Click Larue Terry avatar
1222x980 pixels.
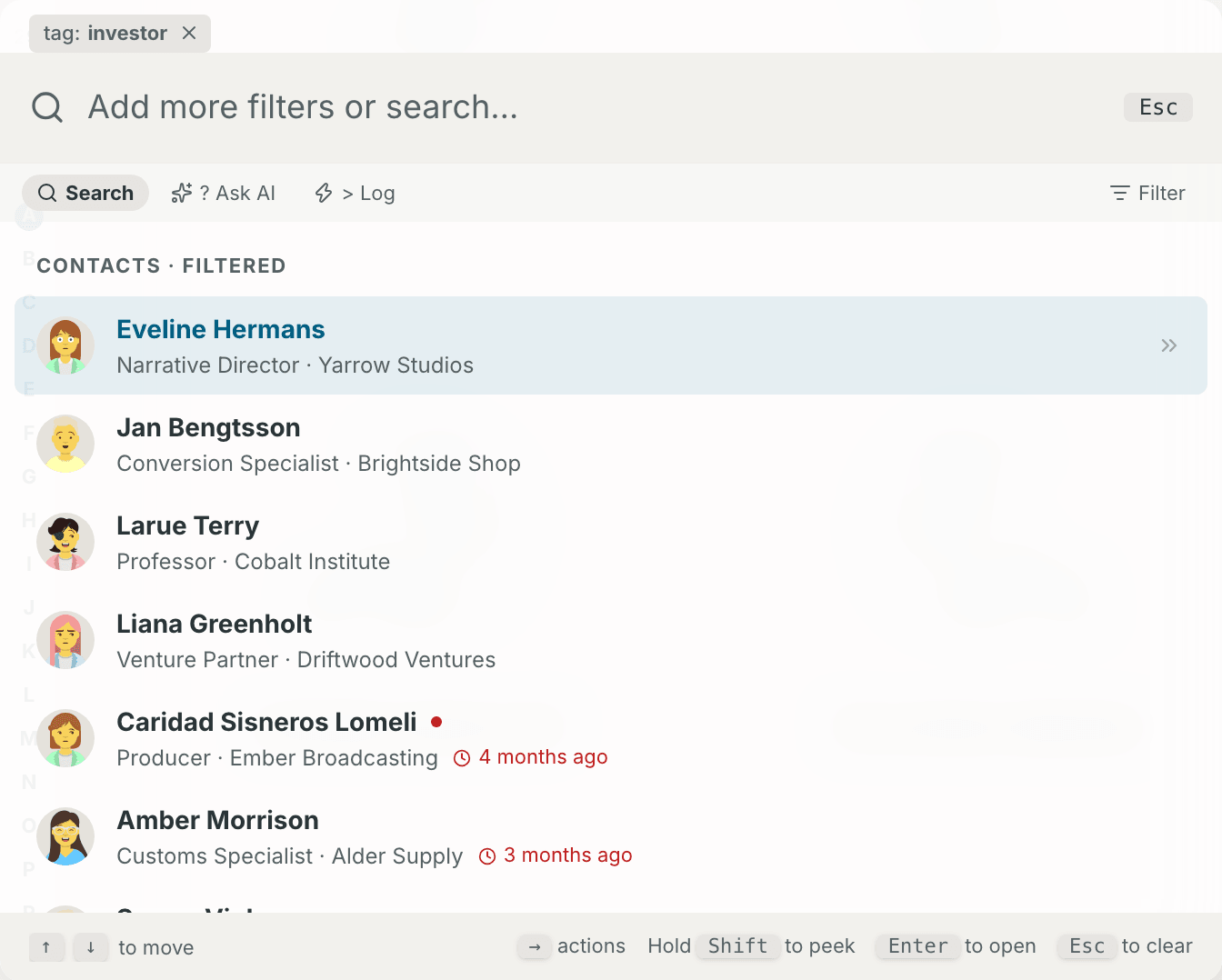coord(65,542)
